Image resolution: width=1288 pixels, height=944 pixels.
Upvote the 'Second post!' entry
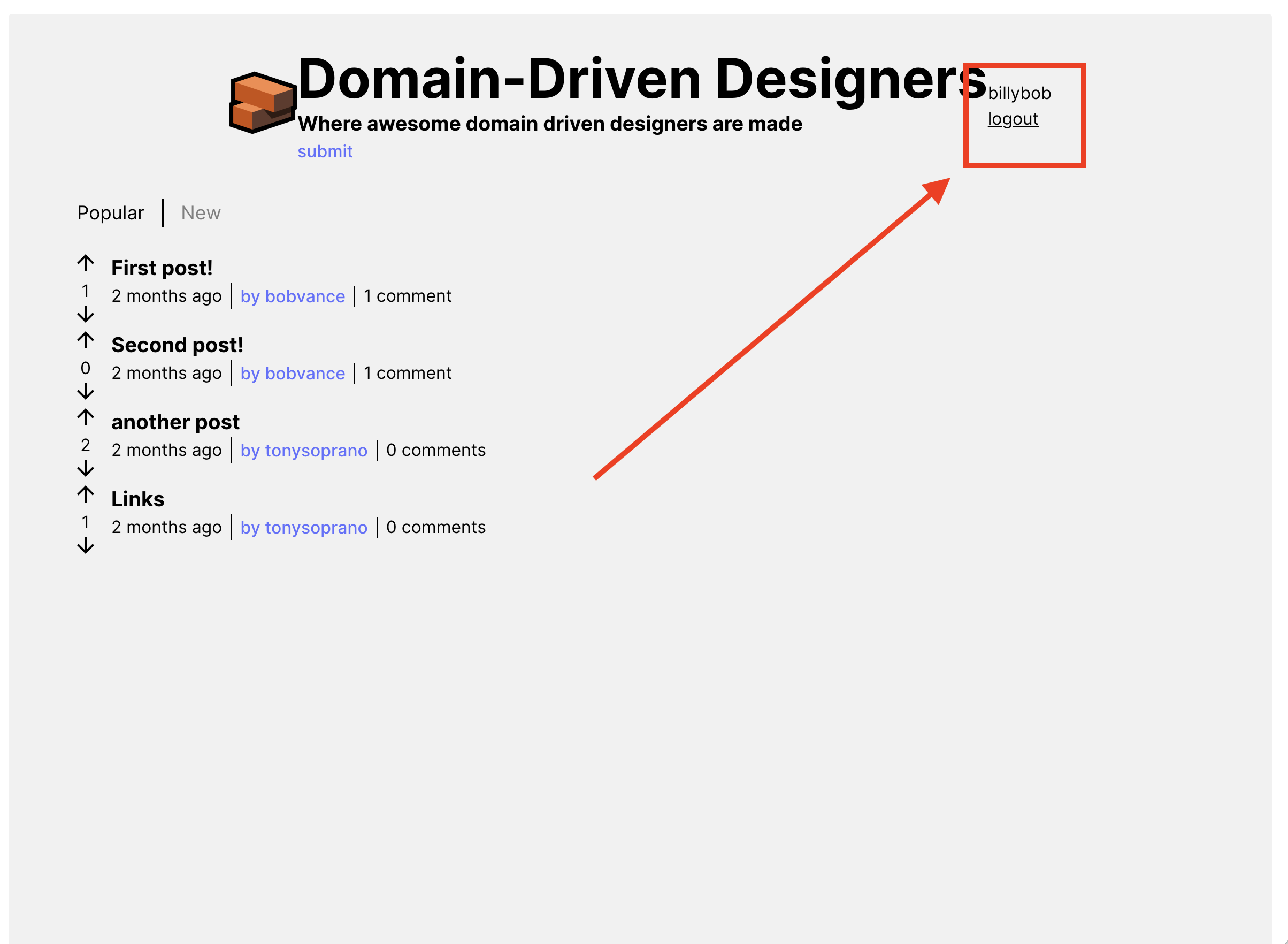86,340
